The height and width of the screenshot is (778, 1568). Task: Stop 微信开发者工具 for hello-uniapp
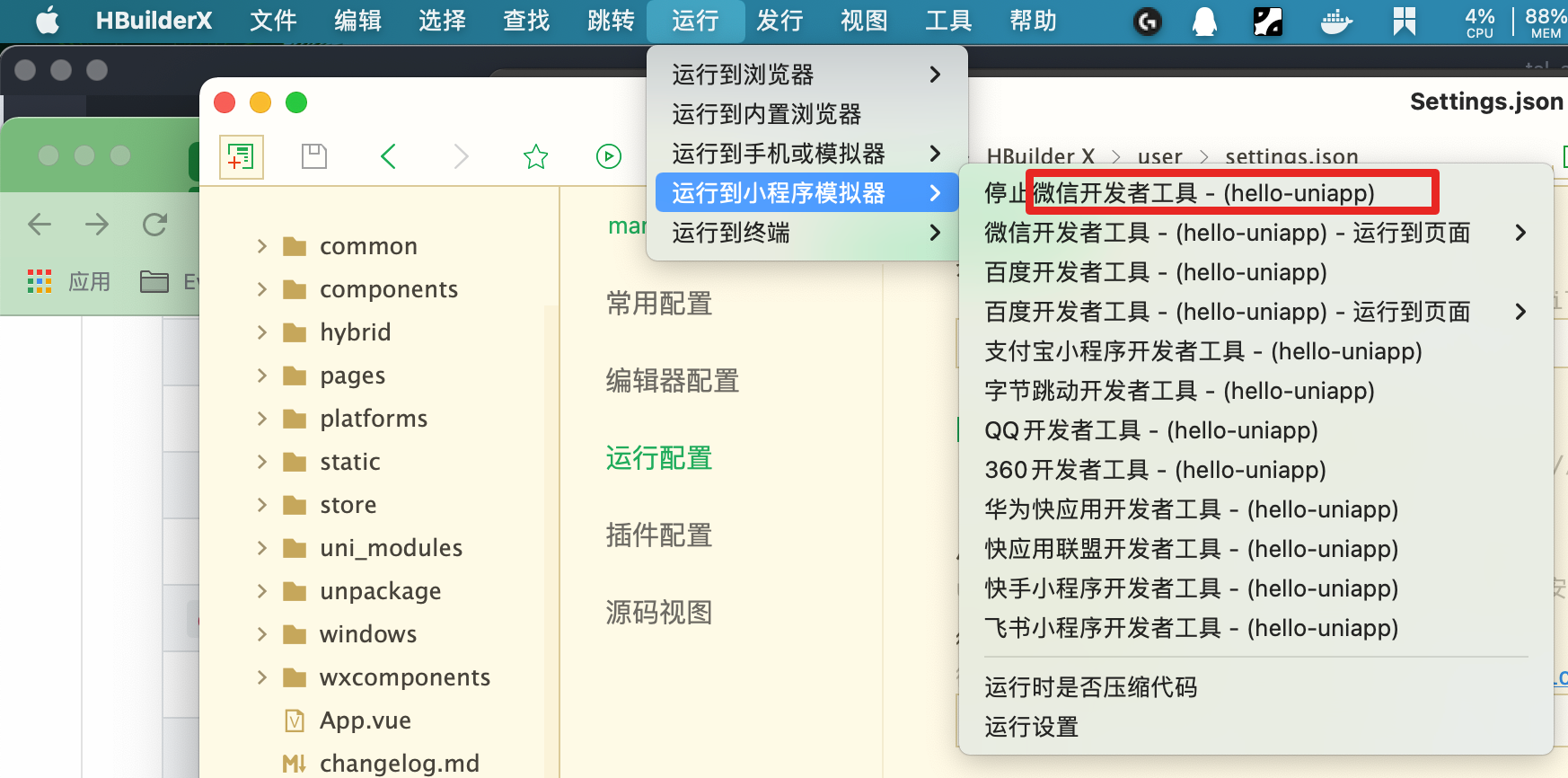click(1255, 193)
